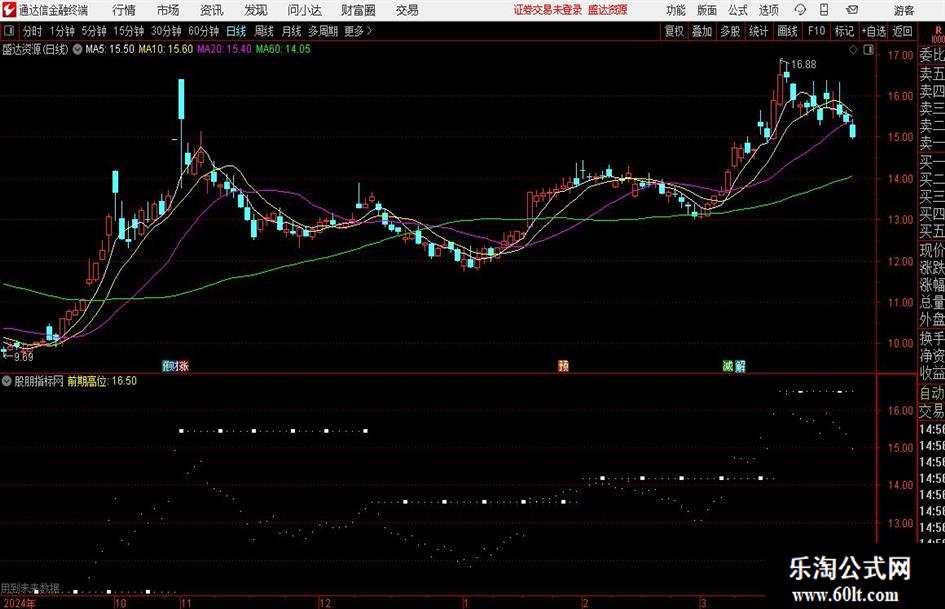Viewport: 945px width, 609px height.
Task: Expand main chart indicator dropdown arrow
Action: (77, 49)
